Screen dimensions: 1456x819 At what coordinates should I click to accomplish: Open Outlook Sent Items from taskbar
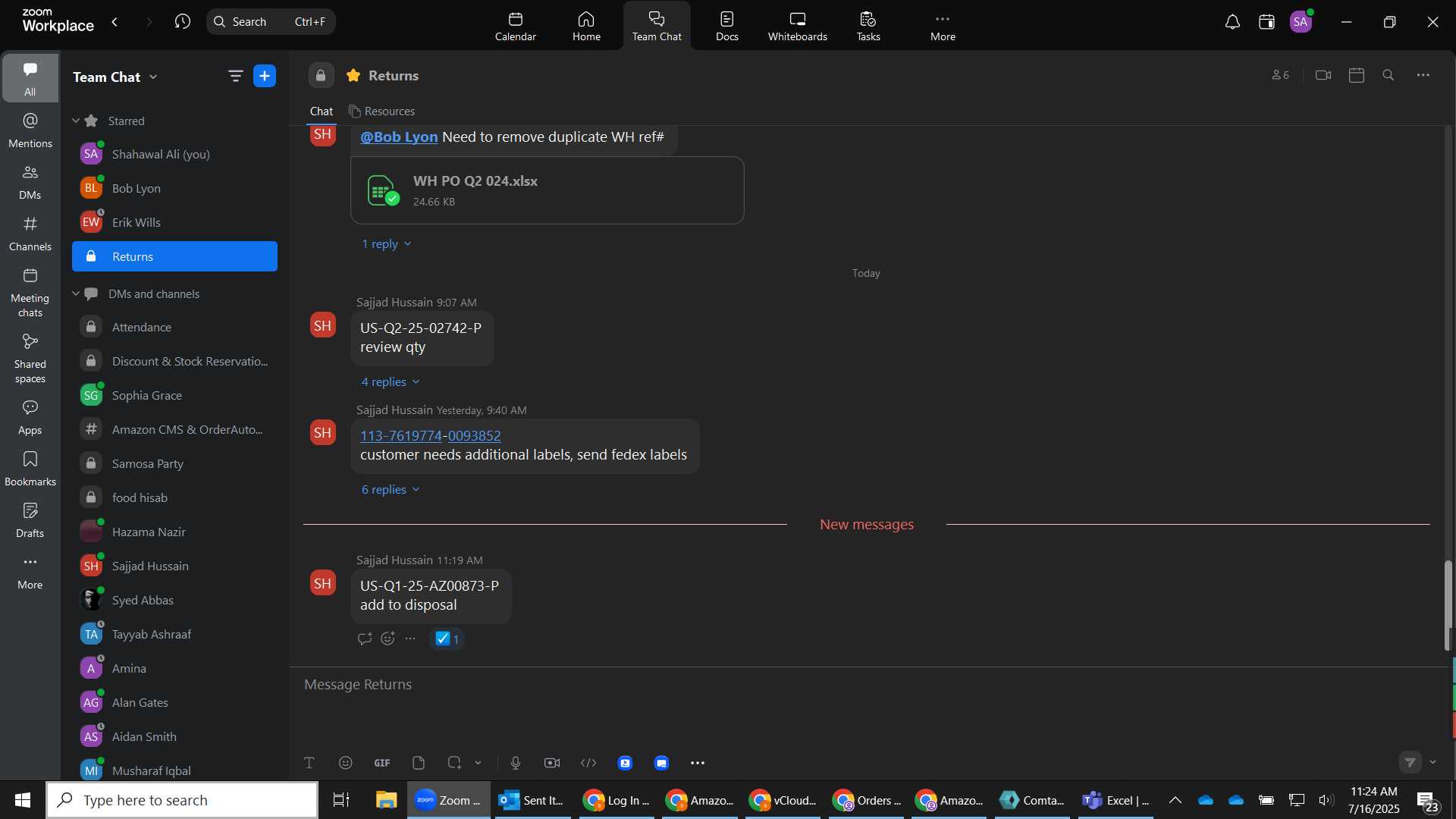532,800
